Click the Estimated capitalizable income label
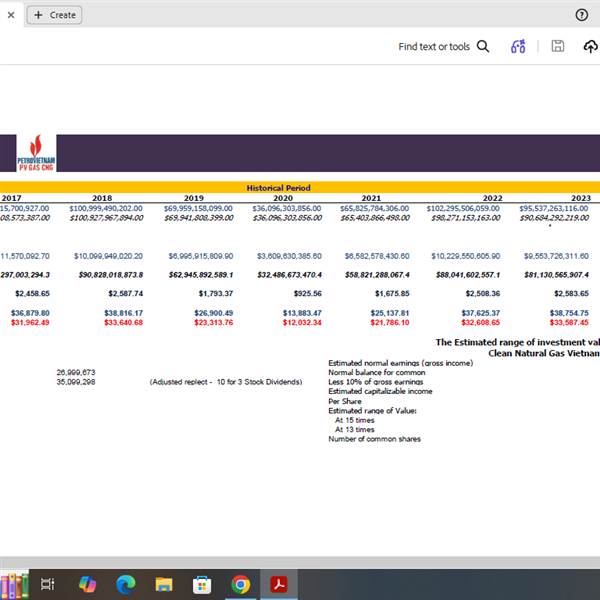Viewport: 600px width, 600px height. pos(380,391)
